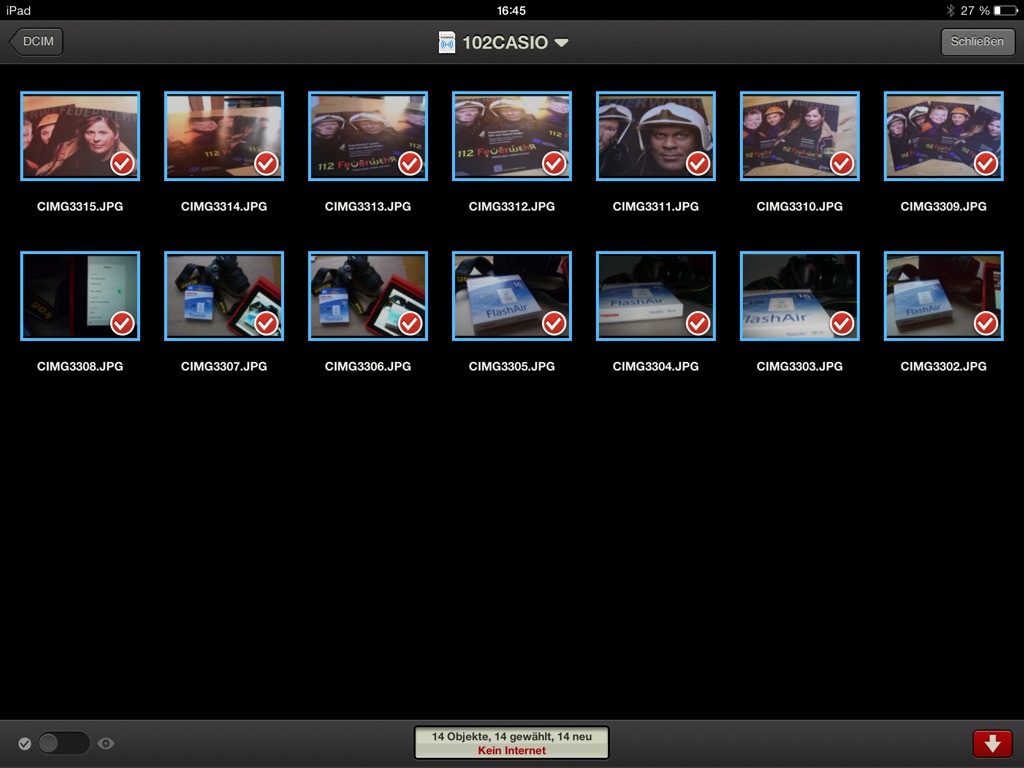Screen dimensions: 1024x768
Task: Tap the CIMG3304.JPG file name
Action: click(656, 366)
